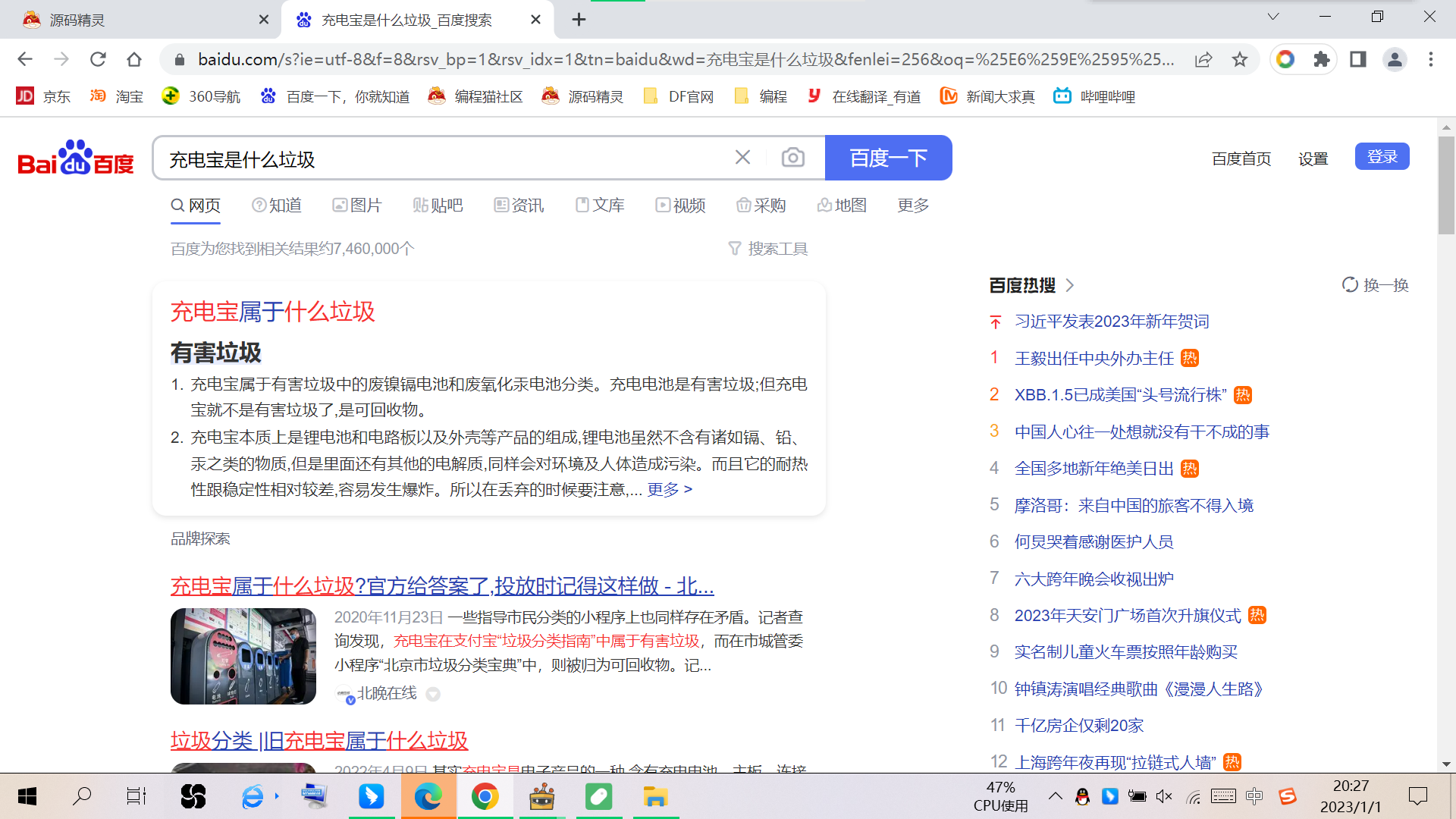1456x819 pixels.
Task: Open image search with the camera icon
Action: click(x=793, y=157)
